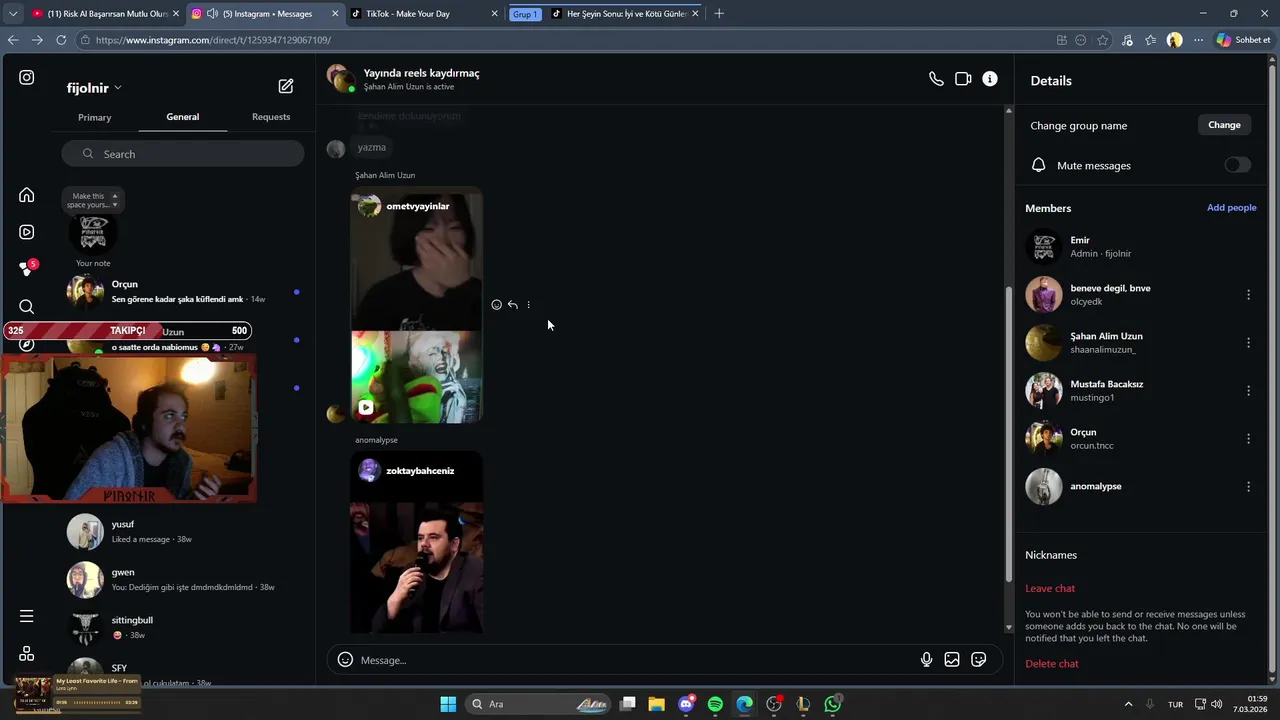
Task: Go to Home feed from the sidebar
Action: (27, 195)
